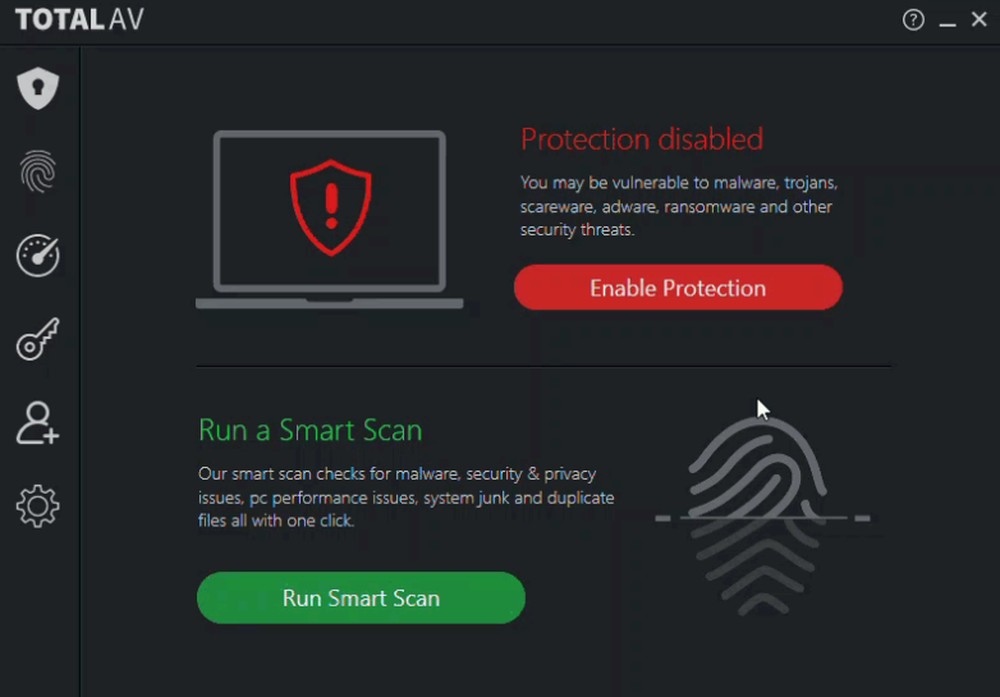The width and height of the screenshot is (1000, 697).
Task: Click the smart scan description paragraph
Action: (406, 497)
